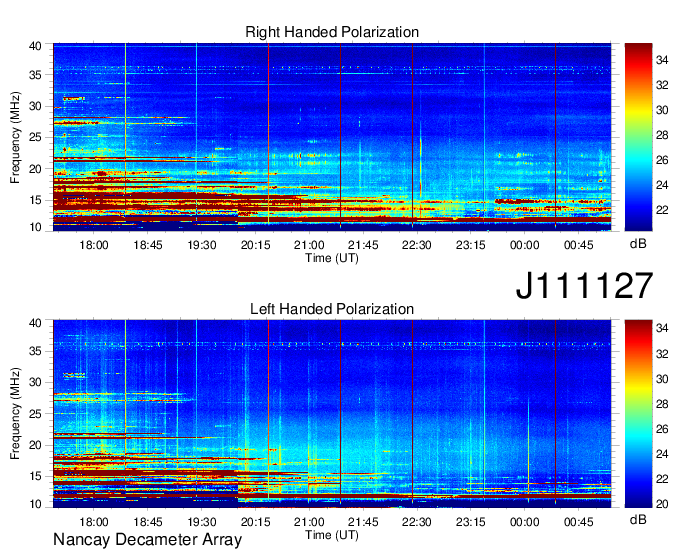The width and height of the screenshot is (680, 552).
Task: Click the "00:45" tick under the Left Handed plot
Action: coord(579,522)
